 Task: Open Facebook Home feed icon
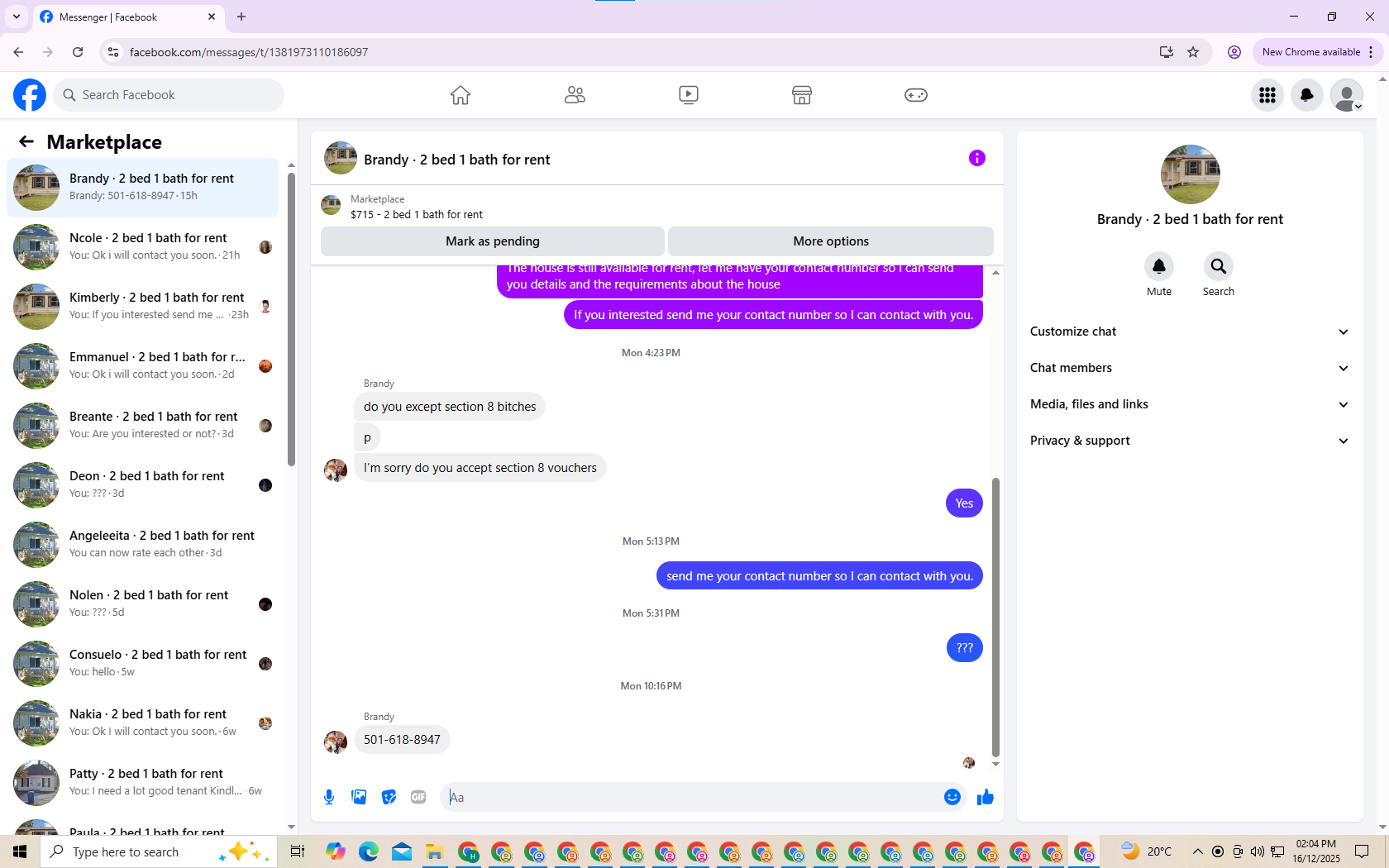[x=461, y=95]
